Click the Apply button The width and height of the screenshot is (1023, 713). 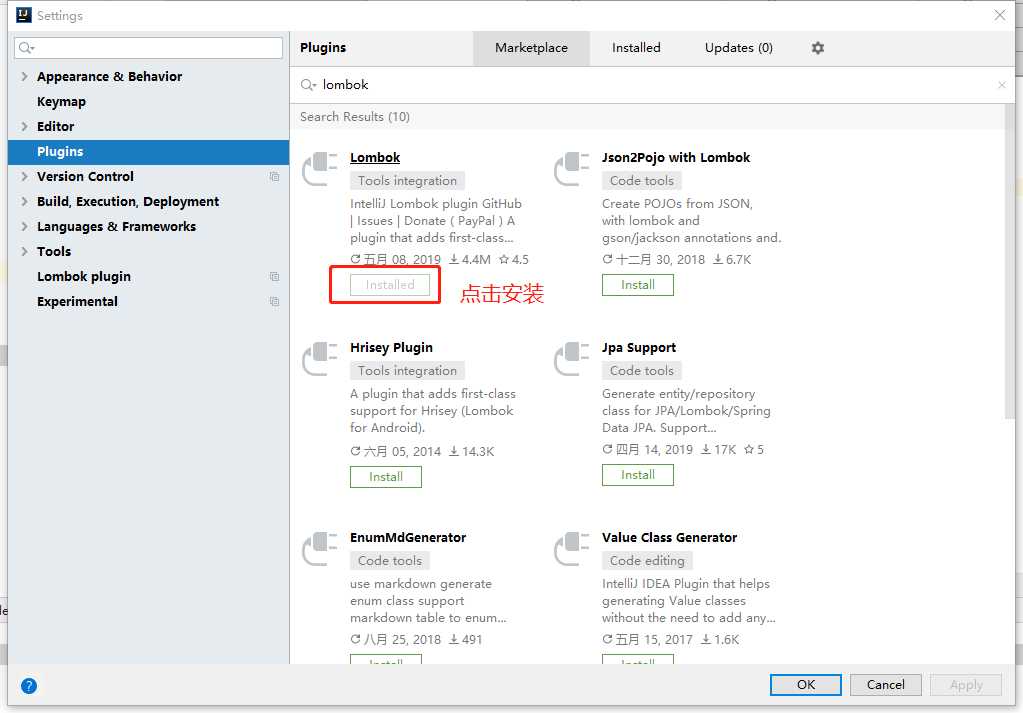[966, 685]
